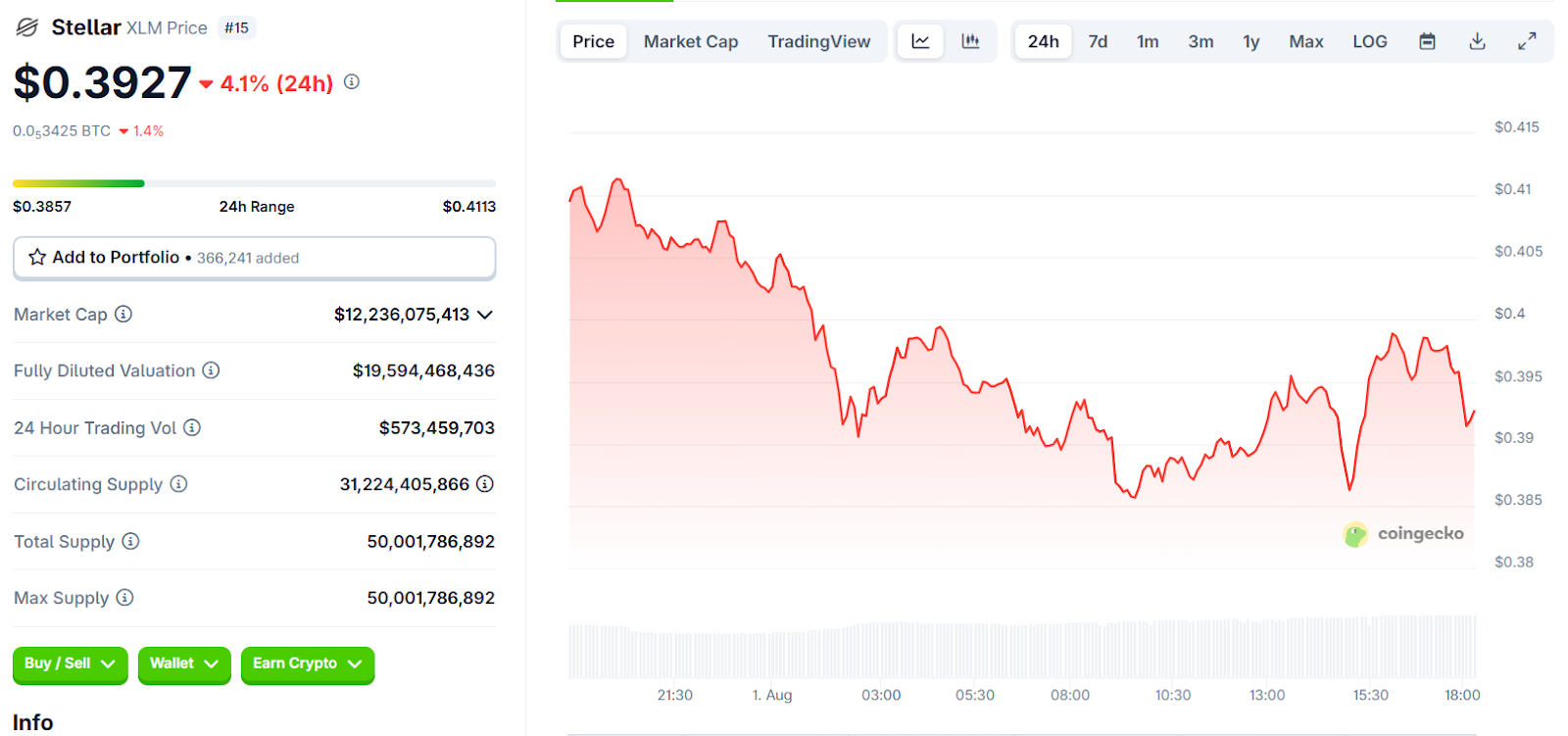Select the 24h time range
Viewport: 1568px width, 736px height.
[x=1043, y=41]
